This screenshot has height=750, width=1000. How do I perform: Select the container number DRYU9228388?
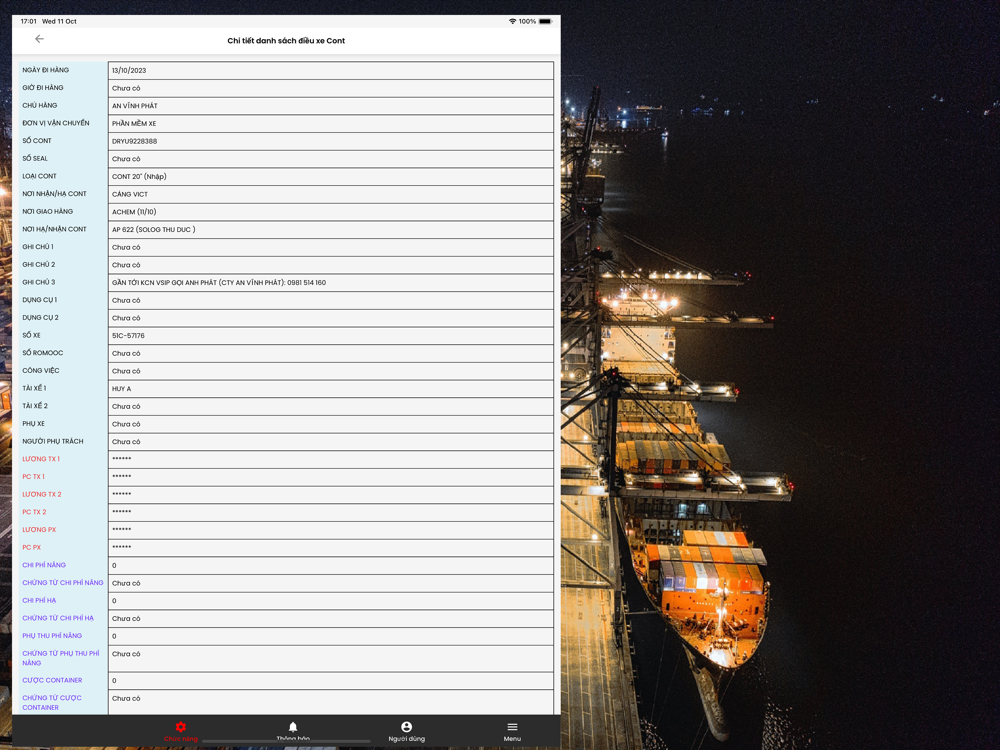coord(134,141)
